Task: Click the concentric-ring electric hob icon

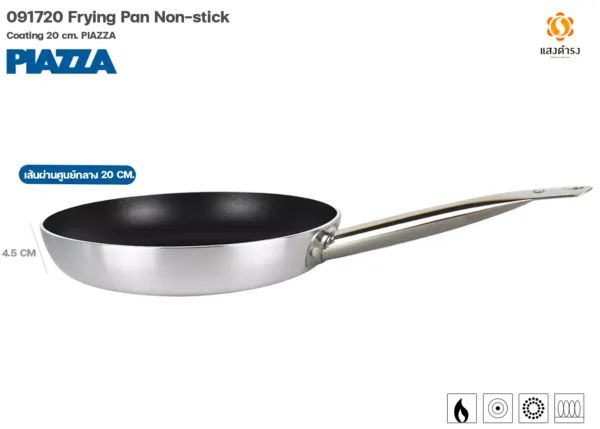Action: (x=497, y=408)
